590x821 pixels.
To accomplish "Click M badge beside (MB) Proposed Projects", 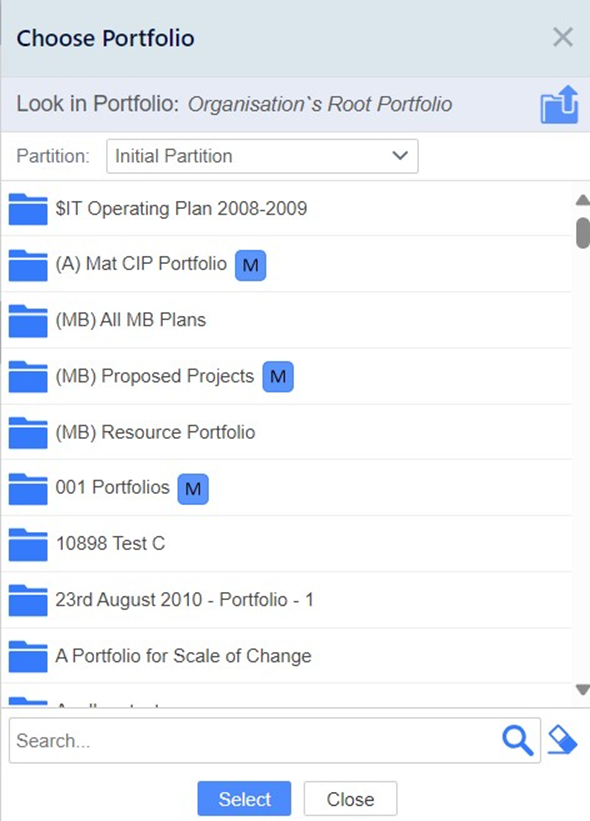I will (x=277, y=376).
